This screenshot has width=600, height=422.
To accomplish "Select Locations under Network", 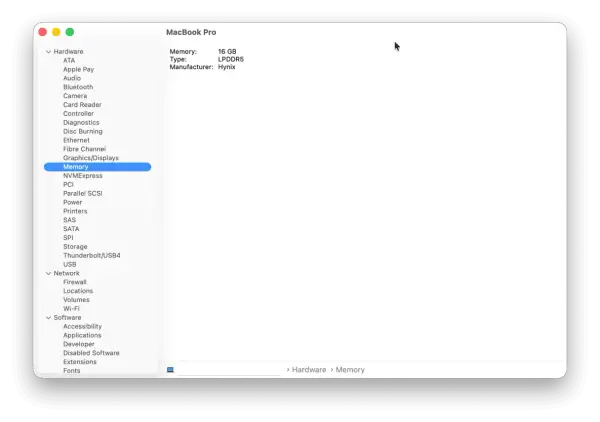I will point(78,291).
